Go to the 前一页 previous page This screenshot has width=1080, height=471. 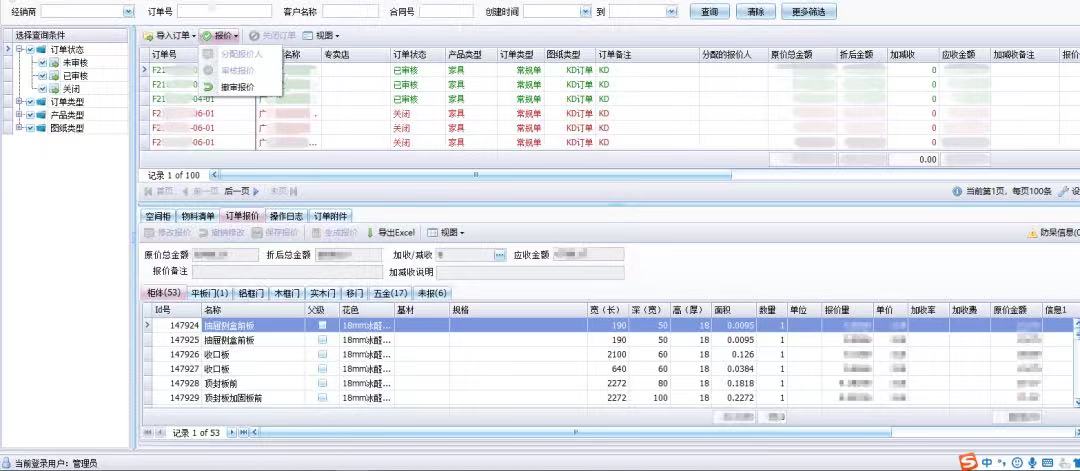tap(201, 191)
